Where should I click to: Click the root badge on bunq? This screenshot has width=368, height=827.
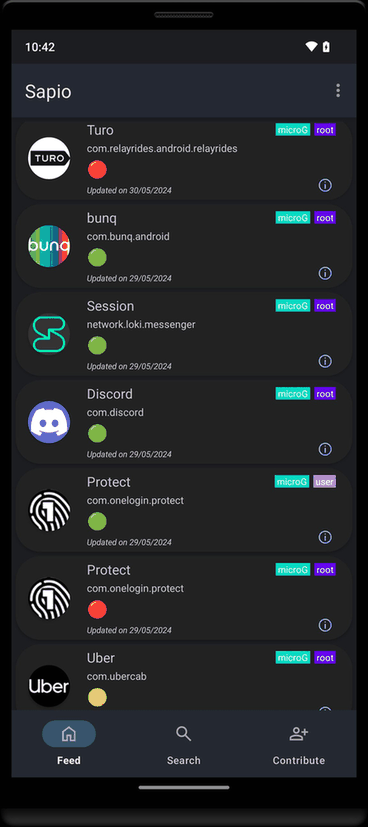click(x=325, y=217)
